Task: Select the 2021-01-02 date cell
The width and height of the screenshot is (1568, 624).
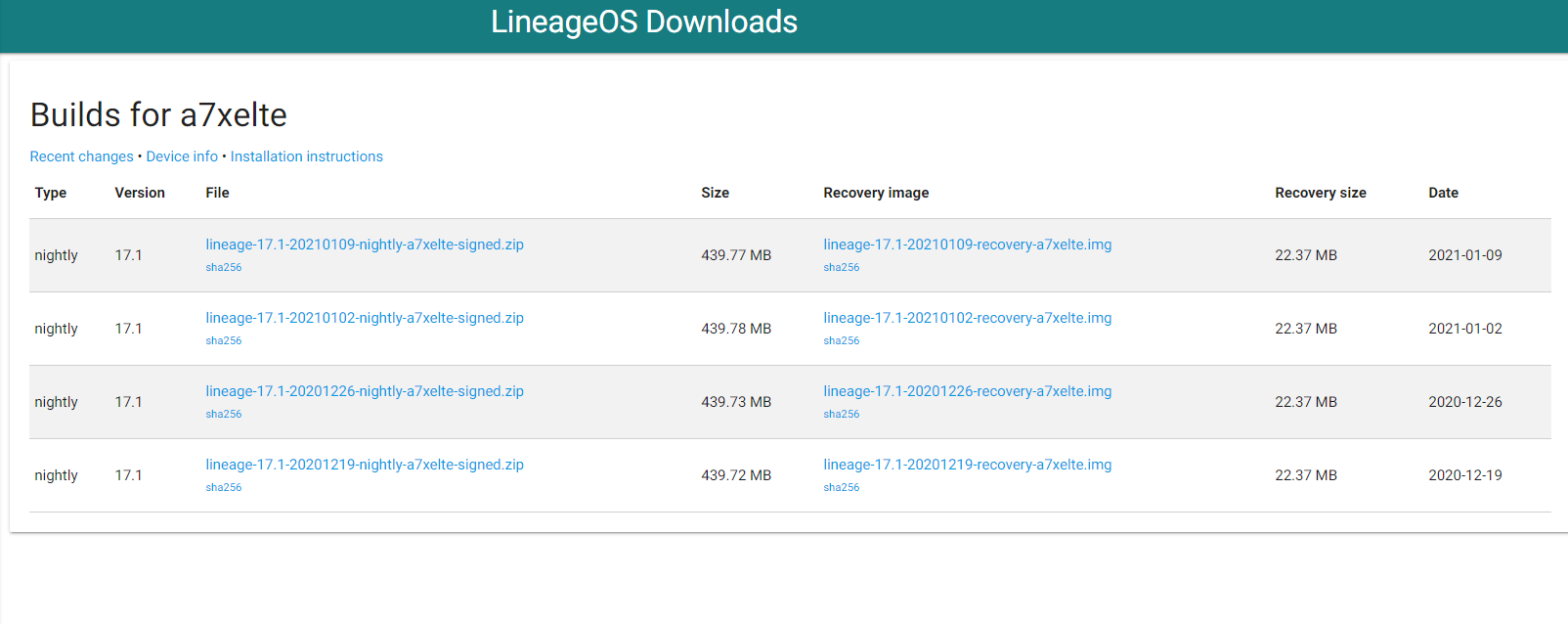Action: pyautogui.click(x=1465, y=329)
